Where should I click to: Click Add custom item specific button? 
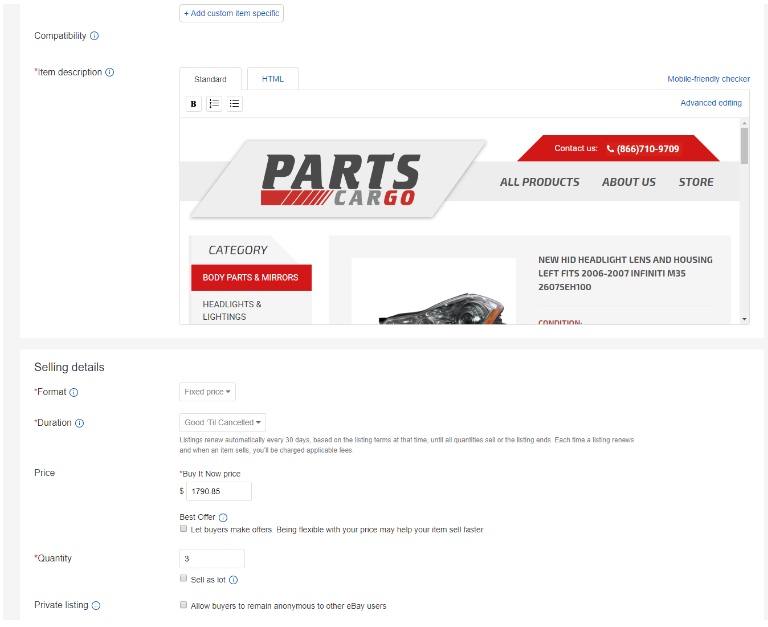point(231,13)
